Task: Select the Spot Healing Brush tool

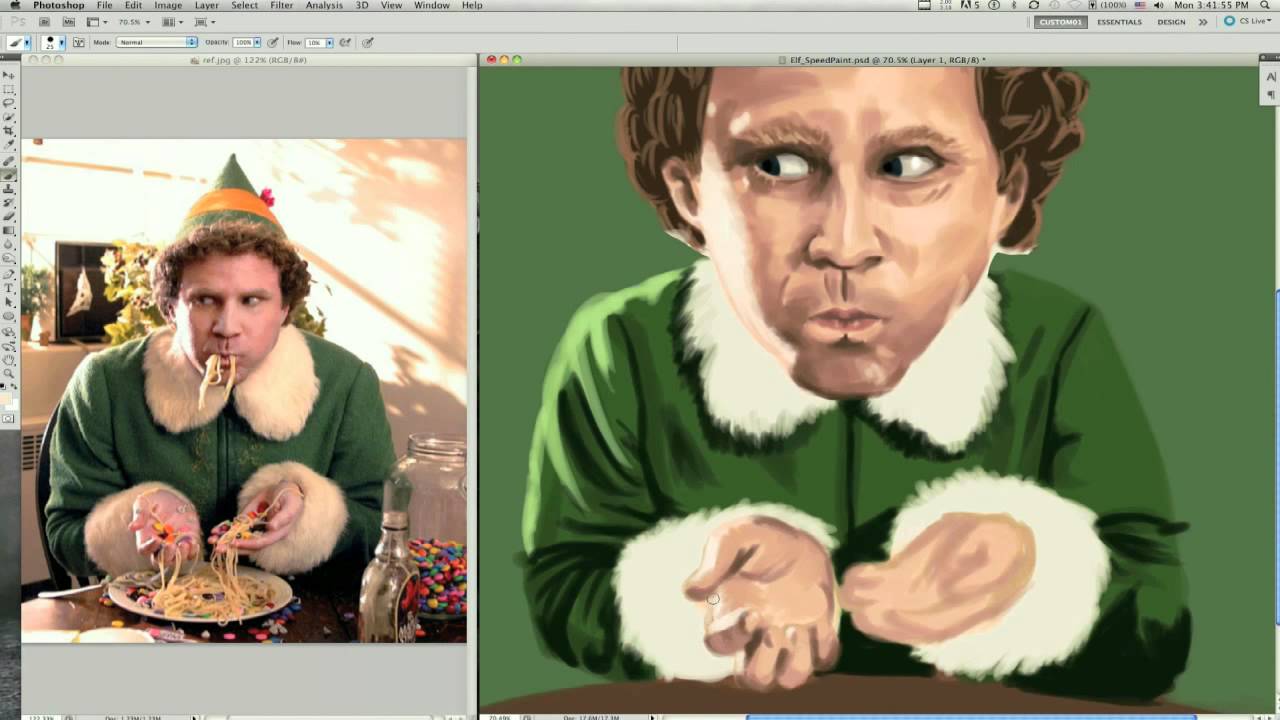Action: coord(9,160)
